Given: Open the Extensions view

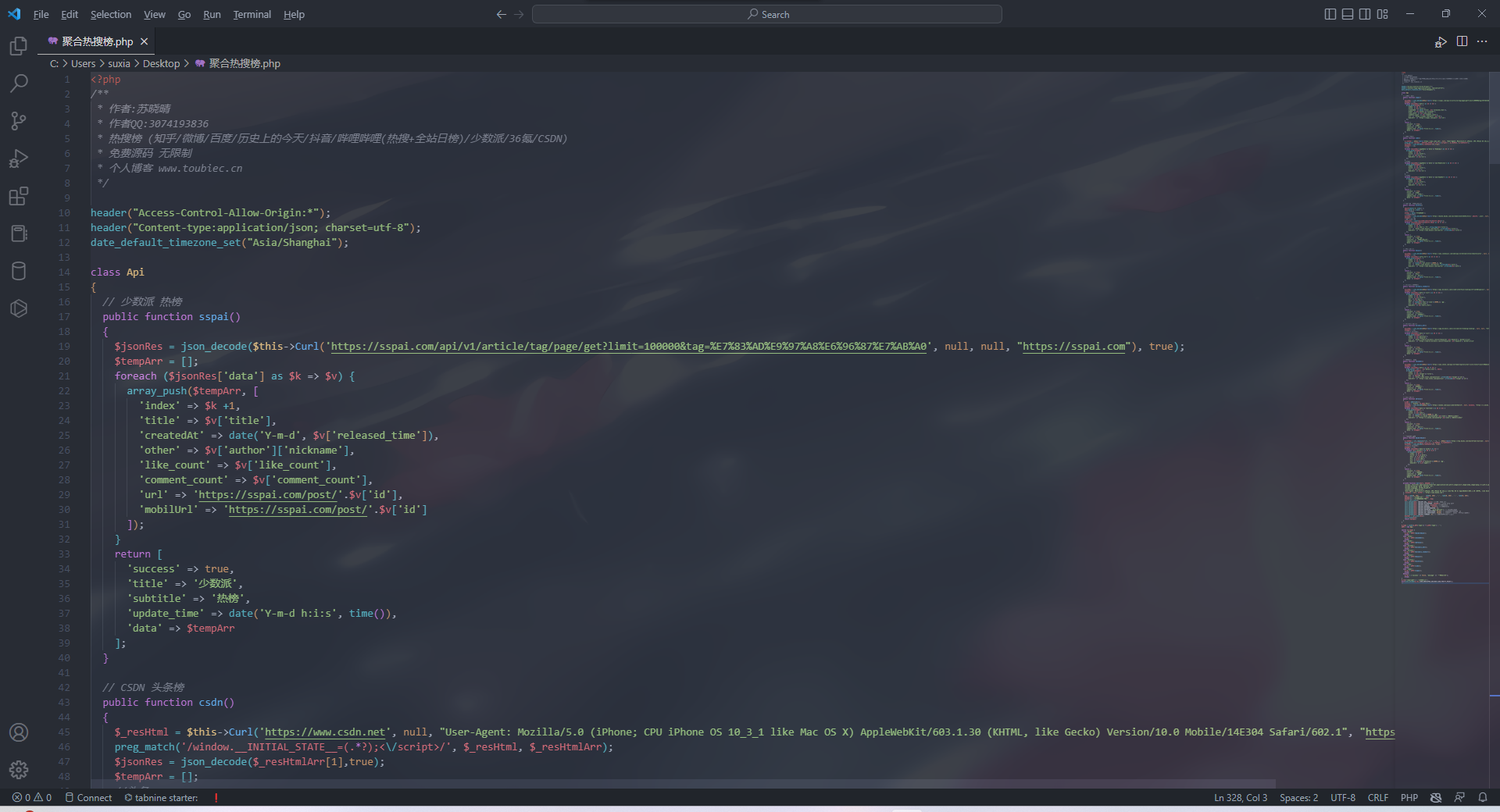Looking at the screenshot, I should [19, 196].
